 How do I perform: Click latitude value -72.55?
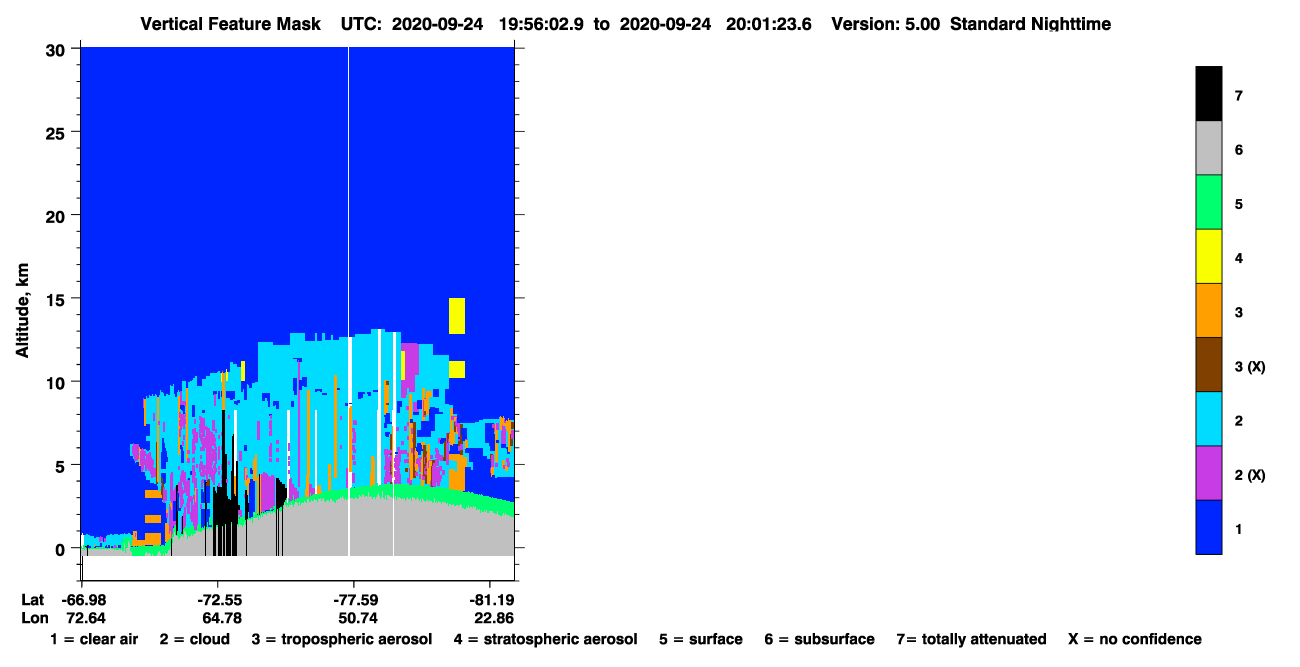(x=220, y=600)
